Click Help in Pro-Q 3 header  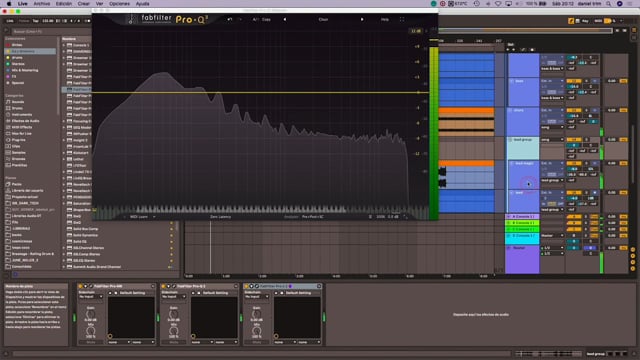(x=384, y=19)
